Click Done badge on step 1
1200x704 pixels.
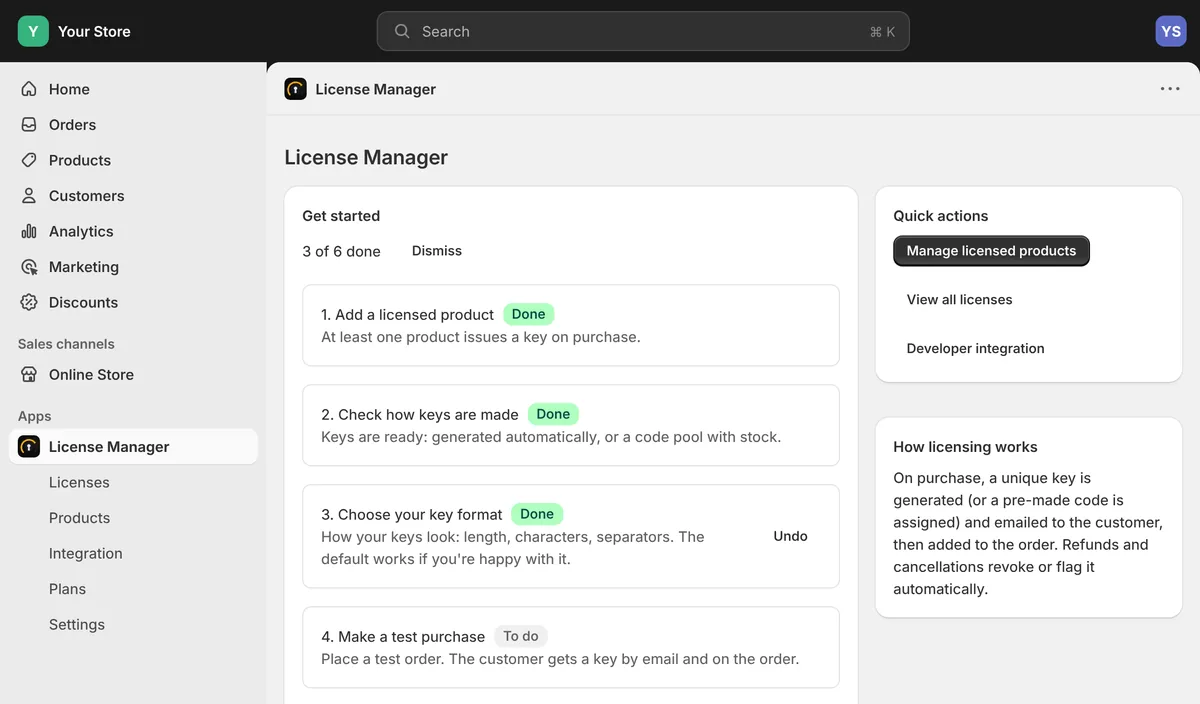[528, 314]
